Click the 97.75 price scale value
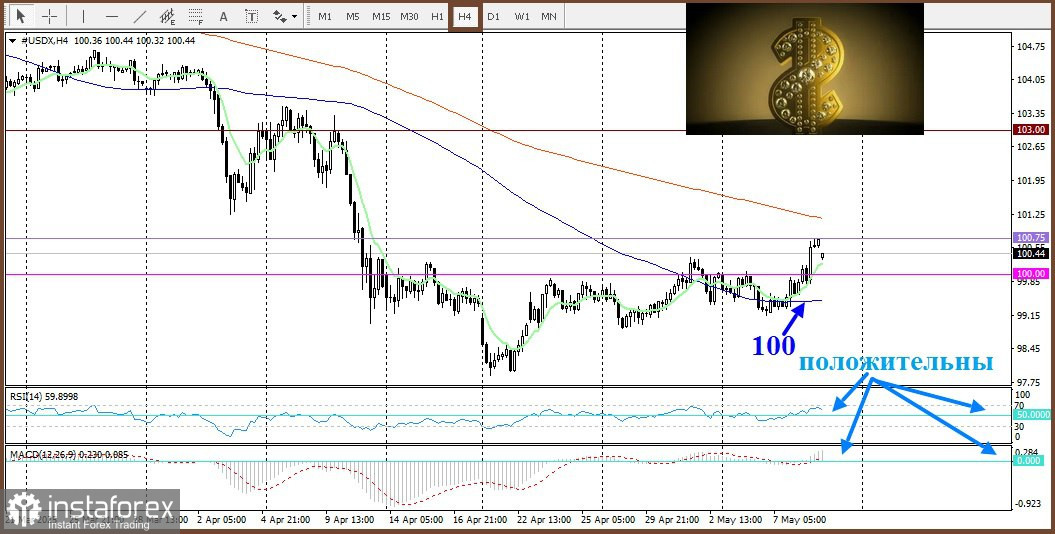This screenshot has height=534, width=1055. click(1031, 381)
